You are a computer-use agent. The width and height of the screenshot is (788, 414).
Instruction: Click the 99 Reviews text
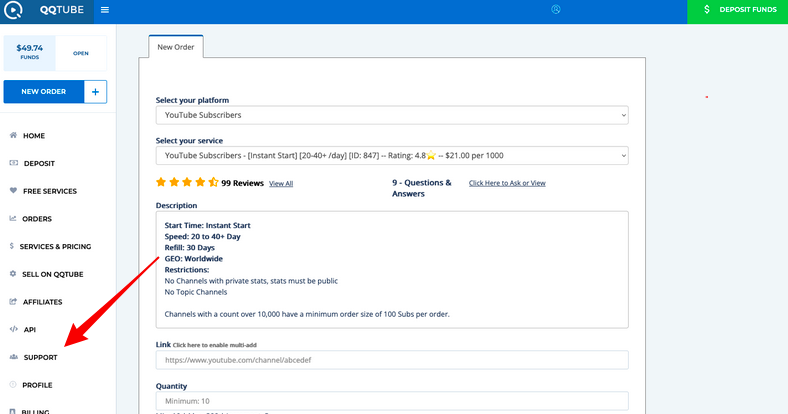(242, 183)
